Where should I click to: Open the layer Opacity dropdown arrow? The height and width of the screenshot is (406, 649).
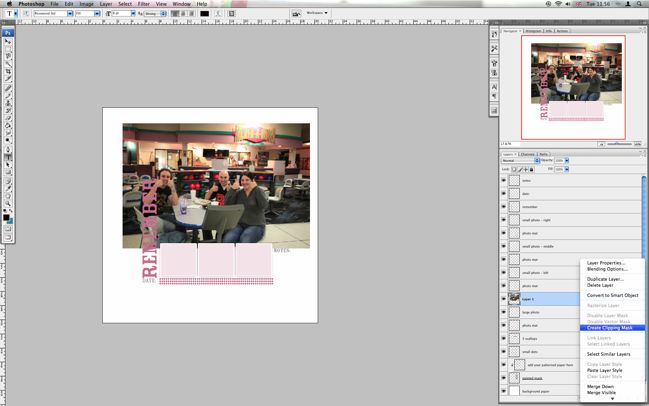click(x=567, y=161)
